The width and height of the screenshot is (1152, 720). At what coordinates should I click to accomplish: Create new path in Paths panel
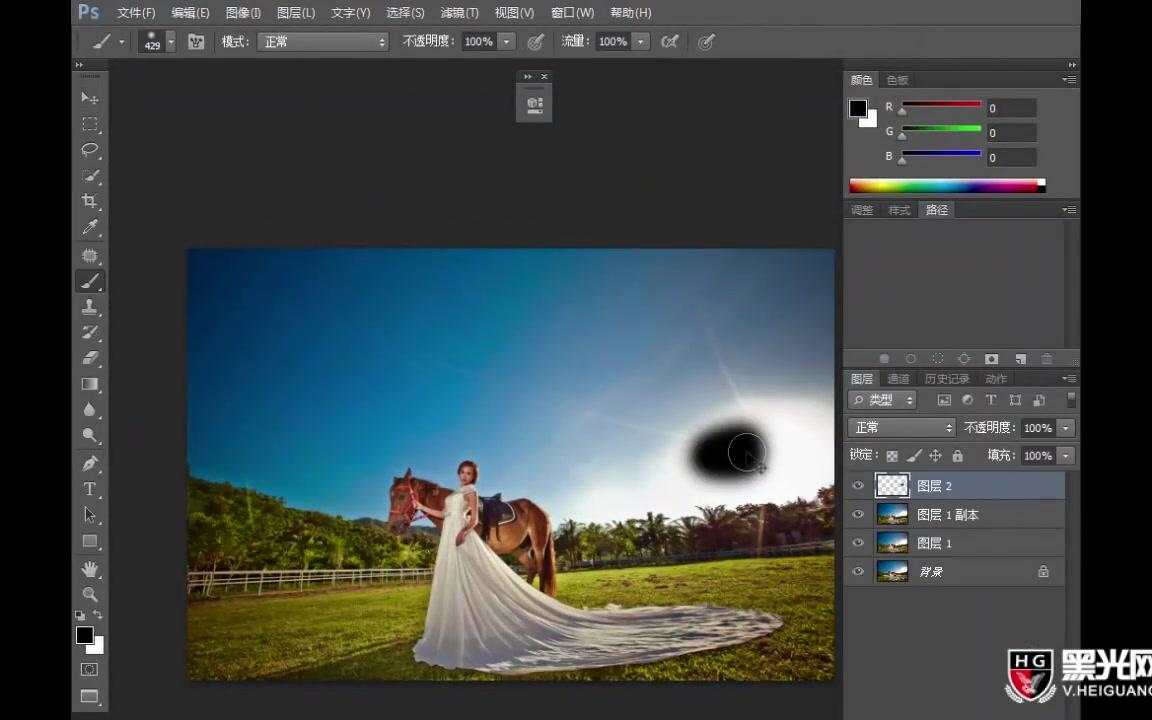tap(1020, 359)
